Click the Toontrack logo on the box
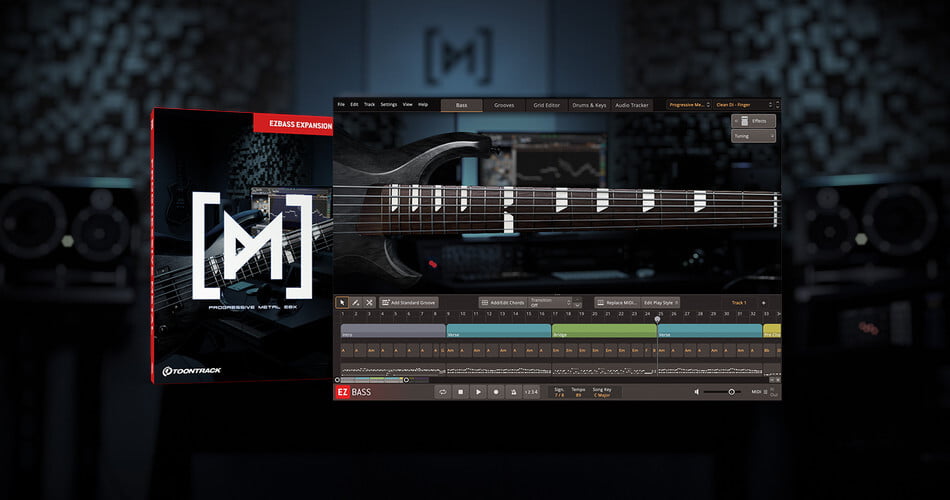950x500 pixels. (x=192, y=371)
